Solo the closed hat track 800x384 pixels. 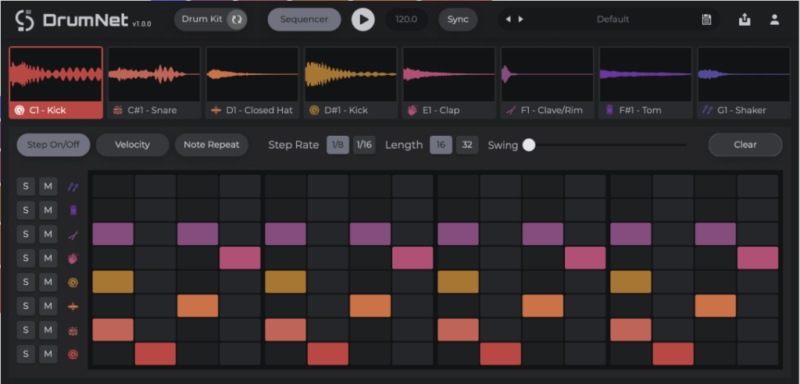(26, 306)
